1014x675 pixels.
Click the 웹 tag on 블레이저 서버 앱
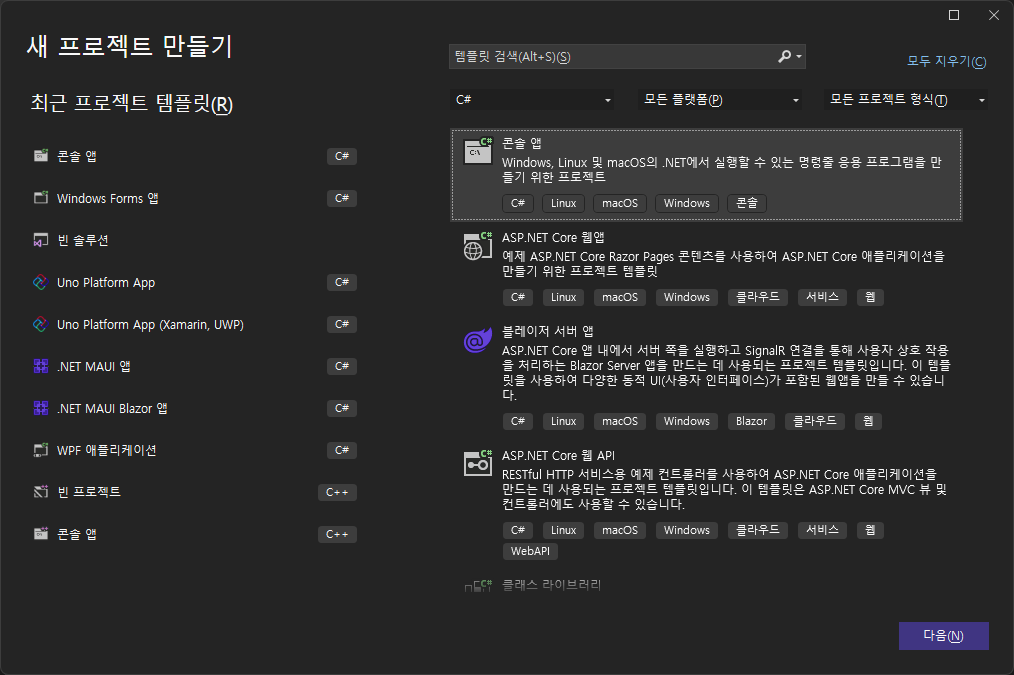click(x=868, y=421)
